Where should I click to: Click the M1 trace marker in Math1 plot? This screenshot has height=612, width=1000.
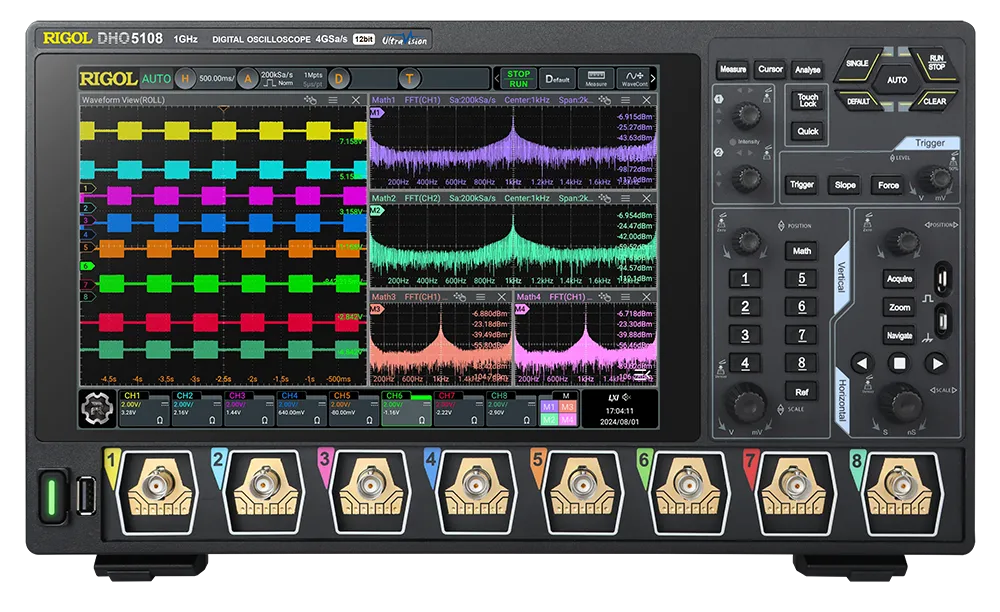click(x=376, y=112)
